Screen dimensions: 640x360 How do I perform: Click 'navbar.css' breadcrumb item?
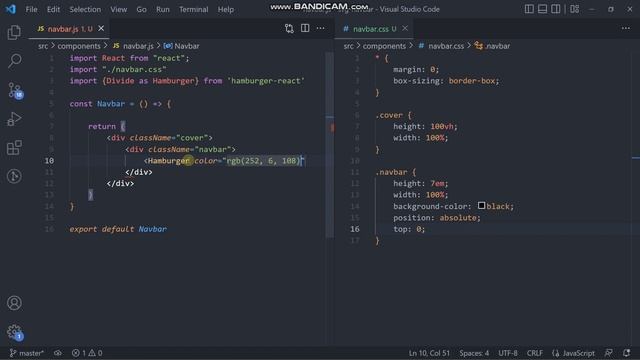(x=441, y=46)
